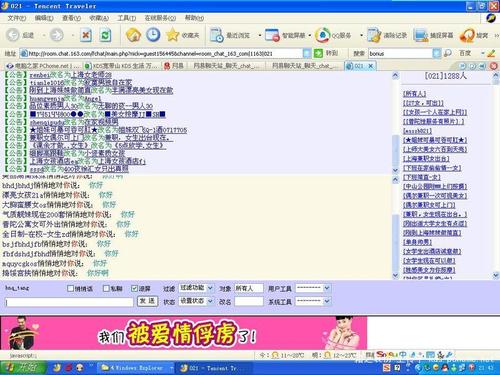500x375 pixels.
Task: Click user link 上海兼职女出台 in the user list
Action: [426, 159]
